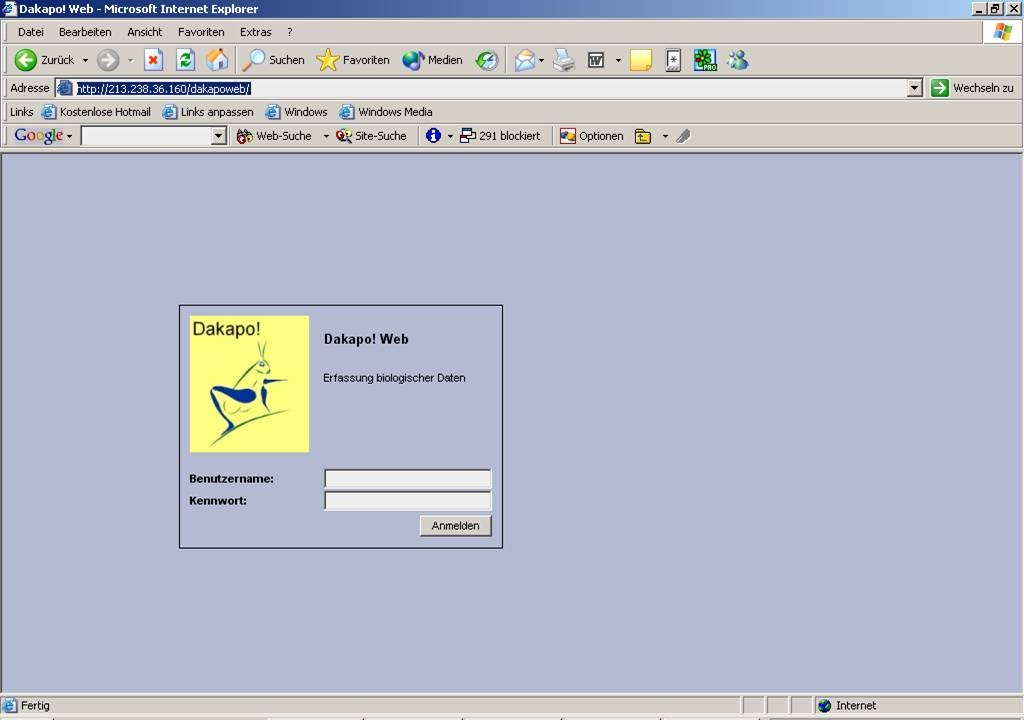Open Google toolbar Optionen
1024x720 pixels.
[x=592, y=136]
